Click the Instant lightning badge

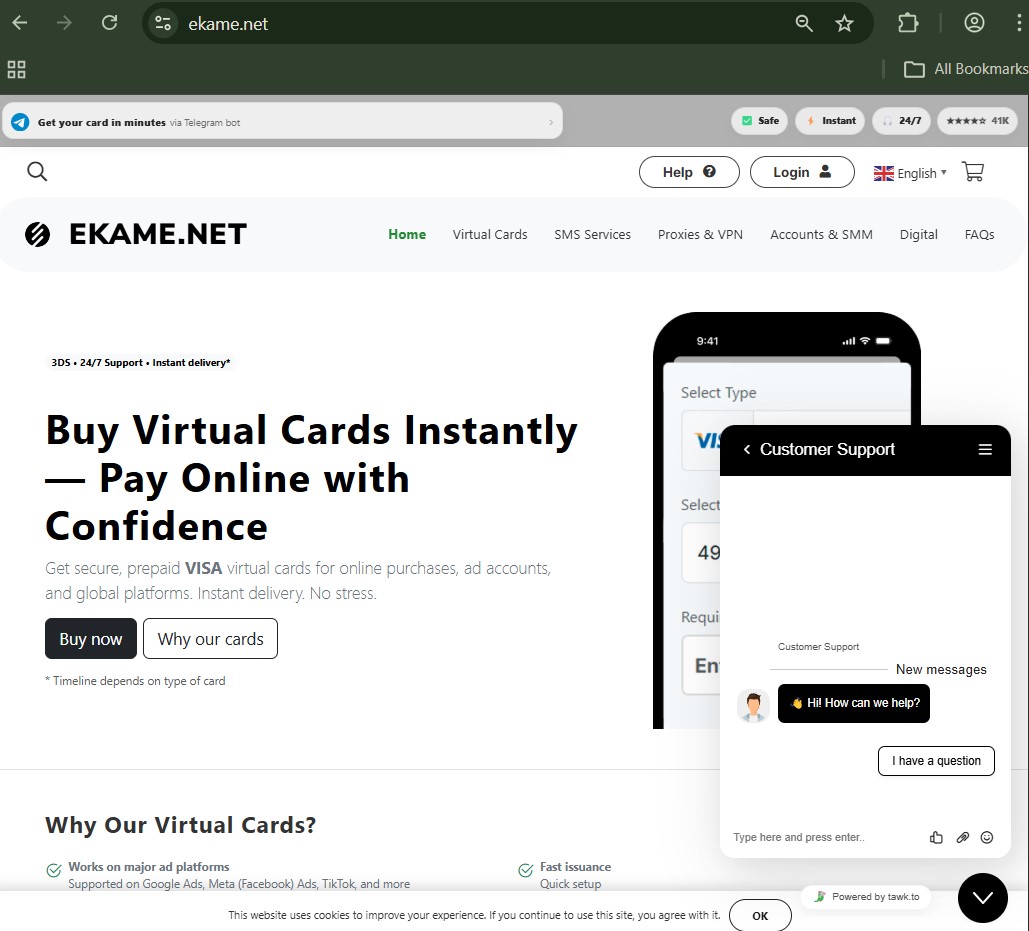(829, 120)
